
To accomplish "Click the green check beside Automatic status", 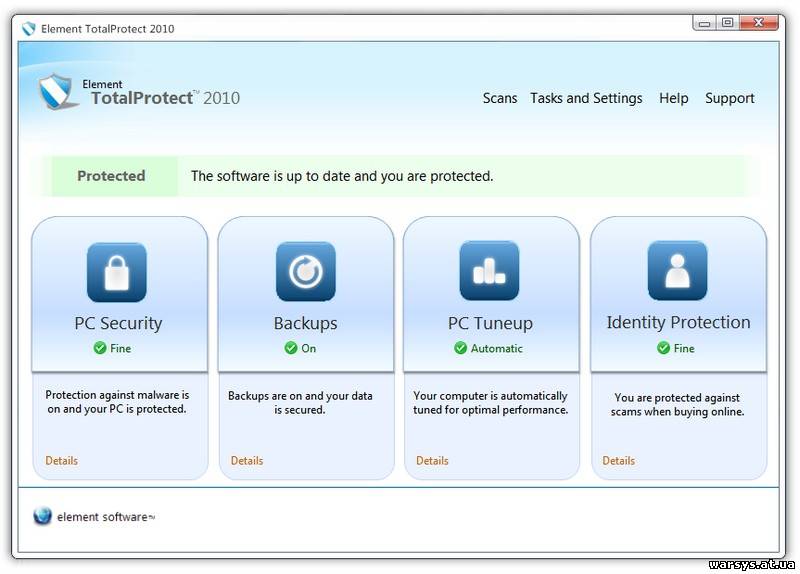I will (460, 348).
